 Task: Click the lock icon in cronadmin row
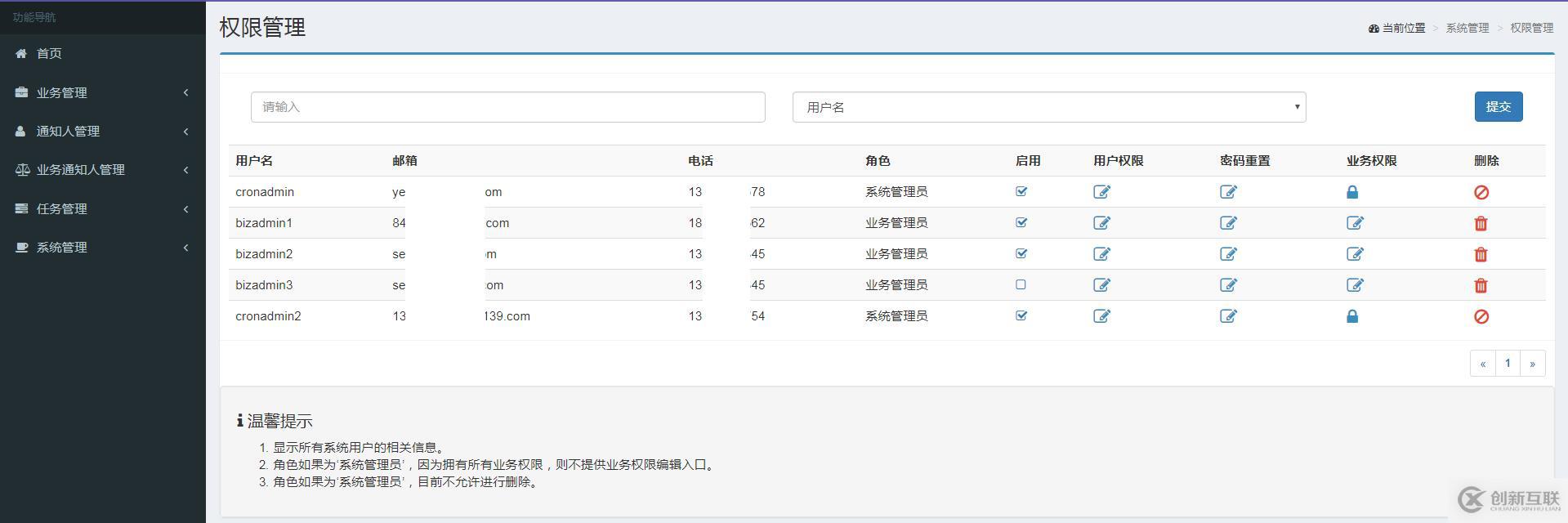coord(1352,192)
